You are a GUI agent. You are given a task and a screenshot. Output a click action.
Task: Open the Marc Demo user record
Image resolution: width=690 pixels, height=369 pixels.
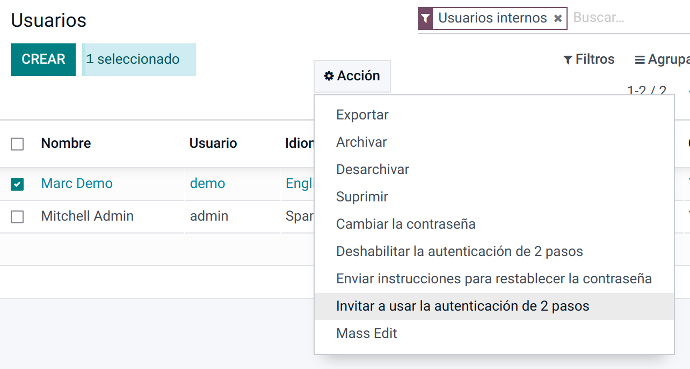click(x=77, y=183)
